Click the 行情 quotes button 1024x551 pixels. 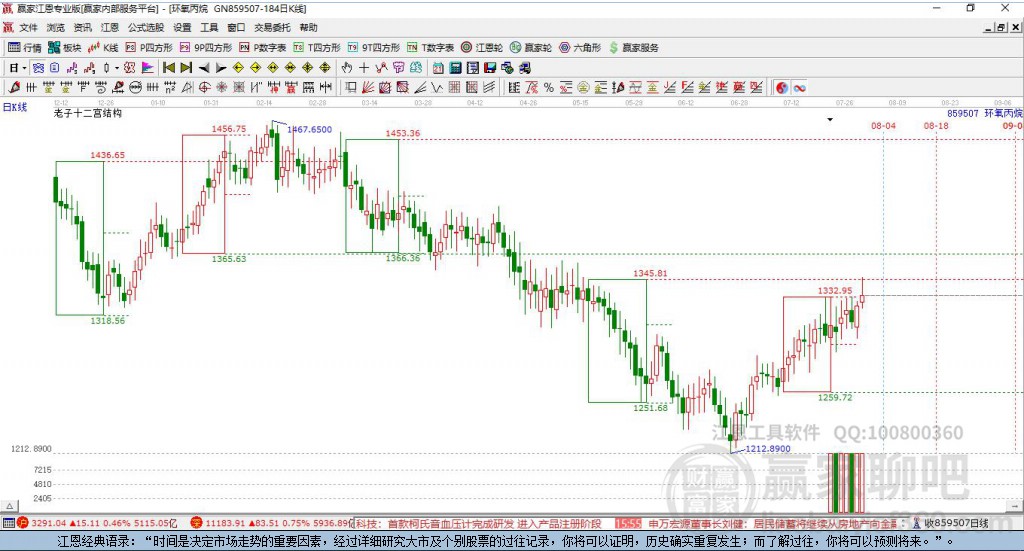pos(24,48)
